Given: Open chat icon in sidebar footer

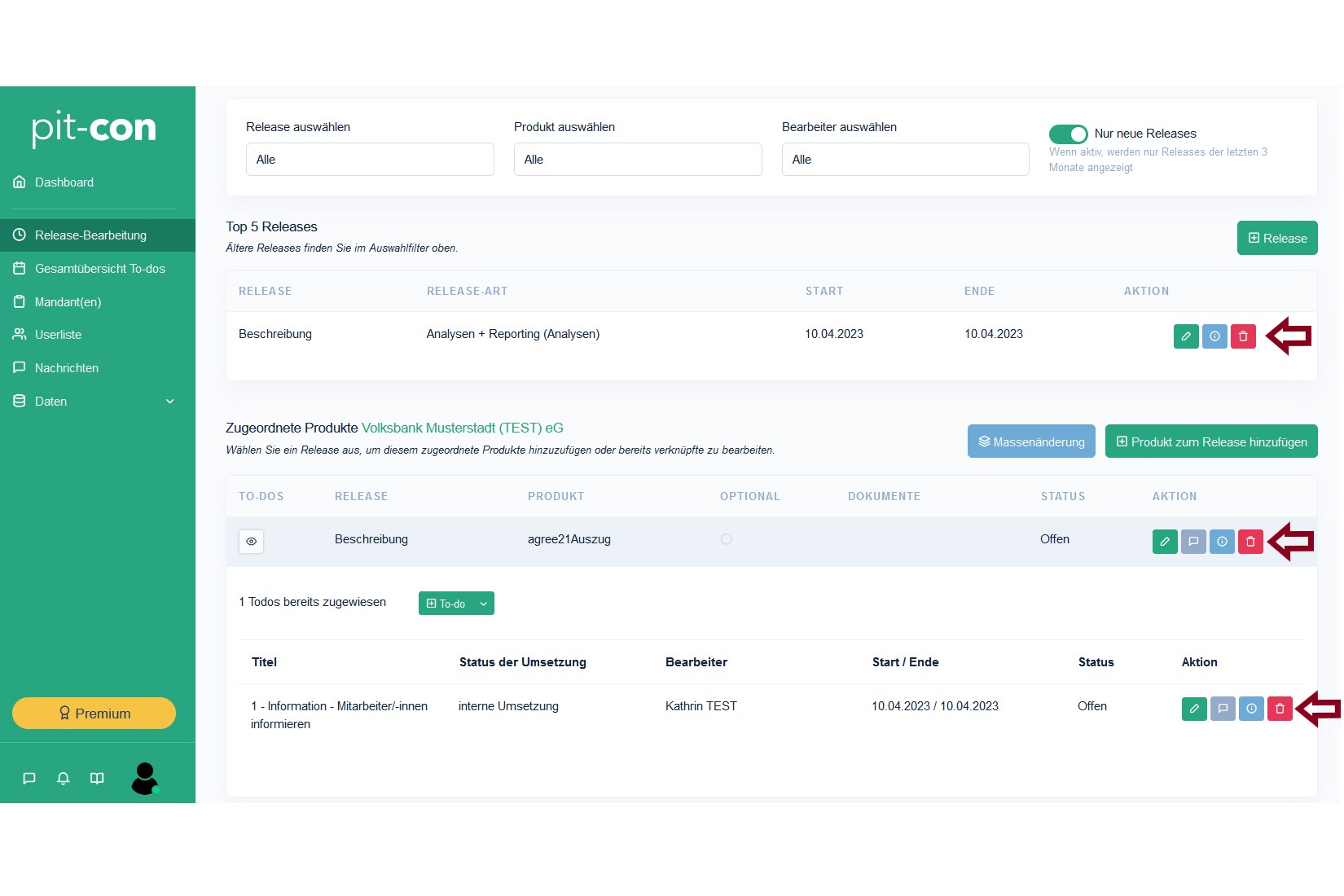Looking at the screenshot, I should 29,779.
